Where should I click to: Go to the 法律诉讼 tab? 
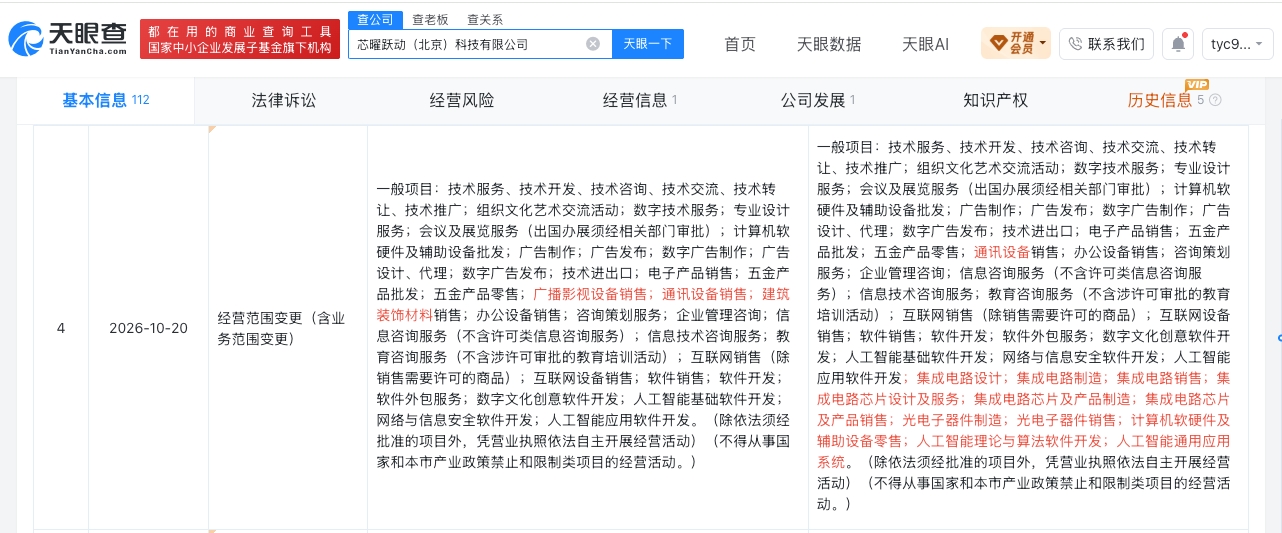click(284, 100)
